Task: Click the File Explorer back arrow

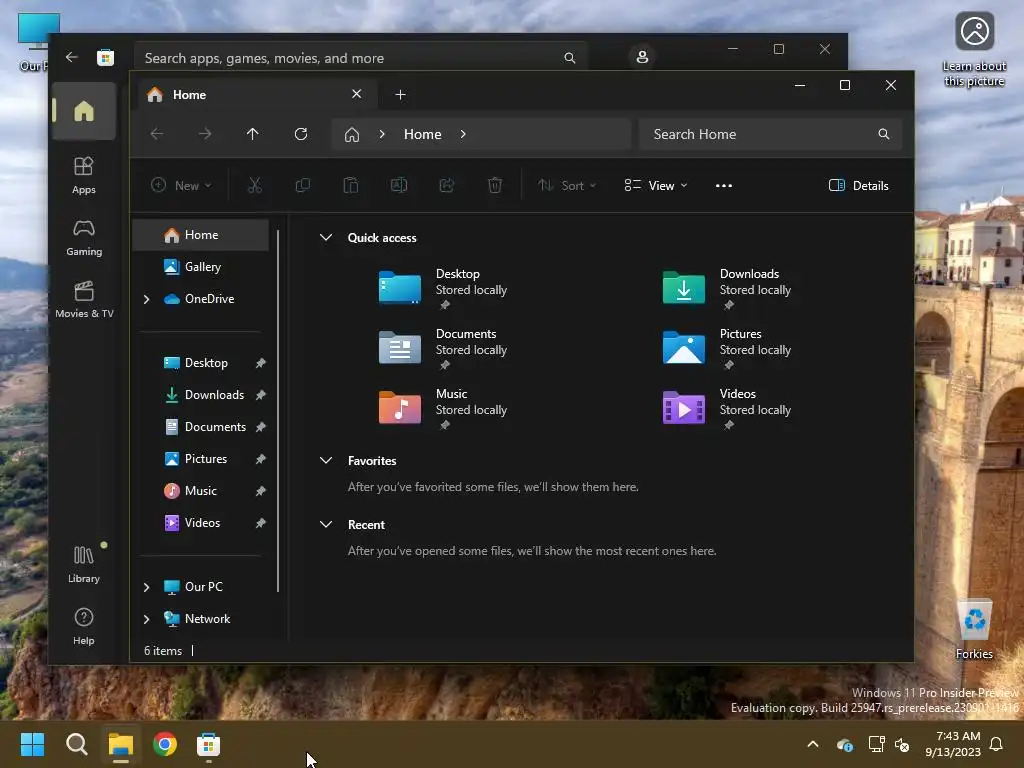Action: [x=157, y=134]
